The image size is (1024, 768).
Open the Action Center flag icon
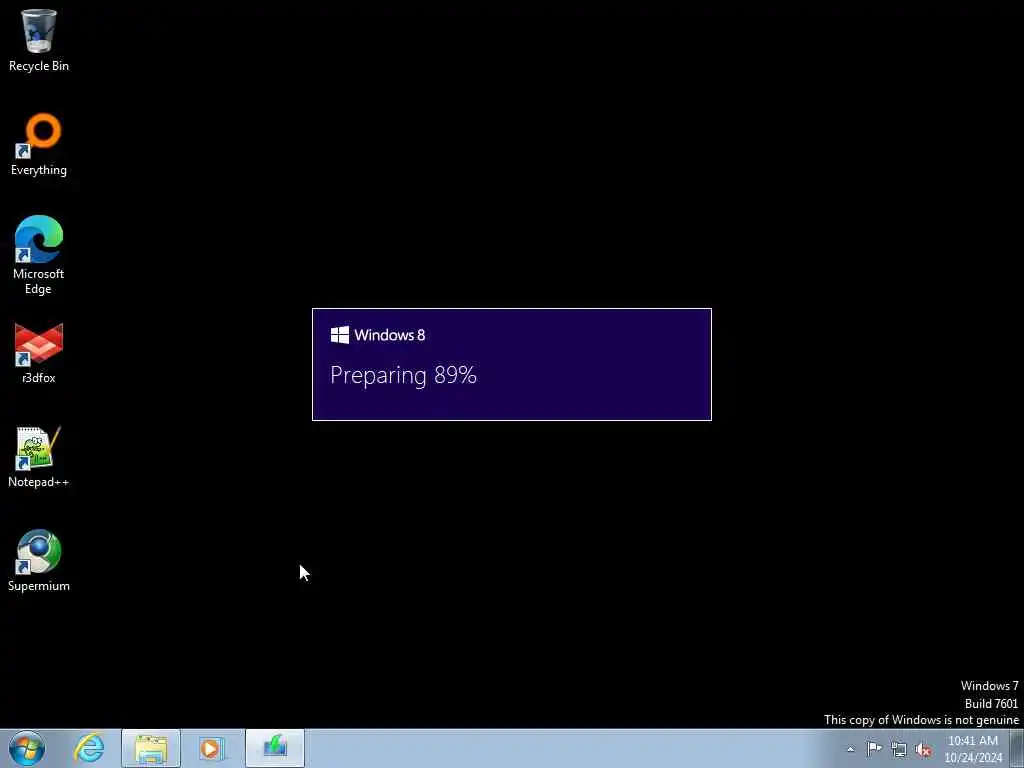874,749
